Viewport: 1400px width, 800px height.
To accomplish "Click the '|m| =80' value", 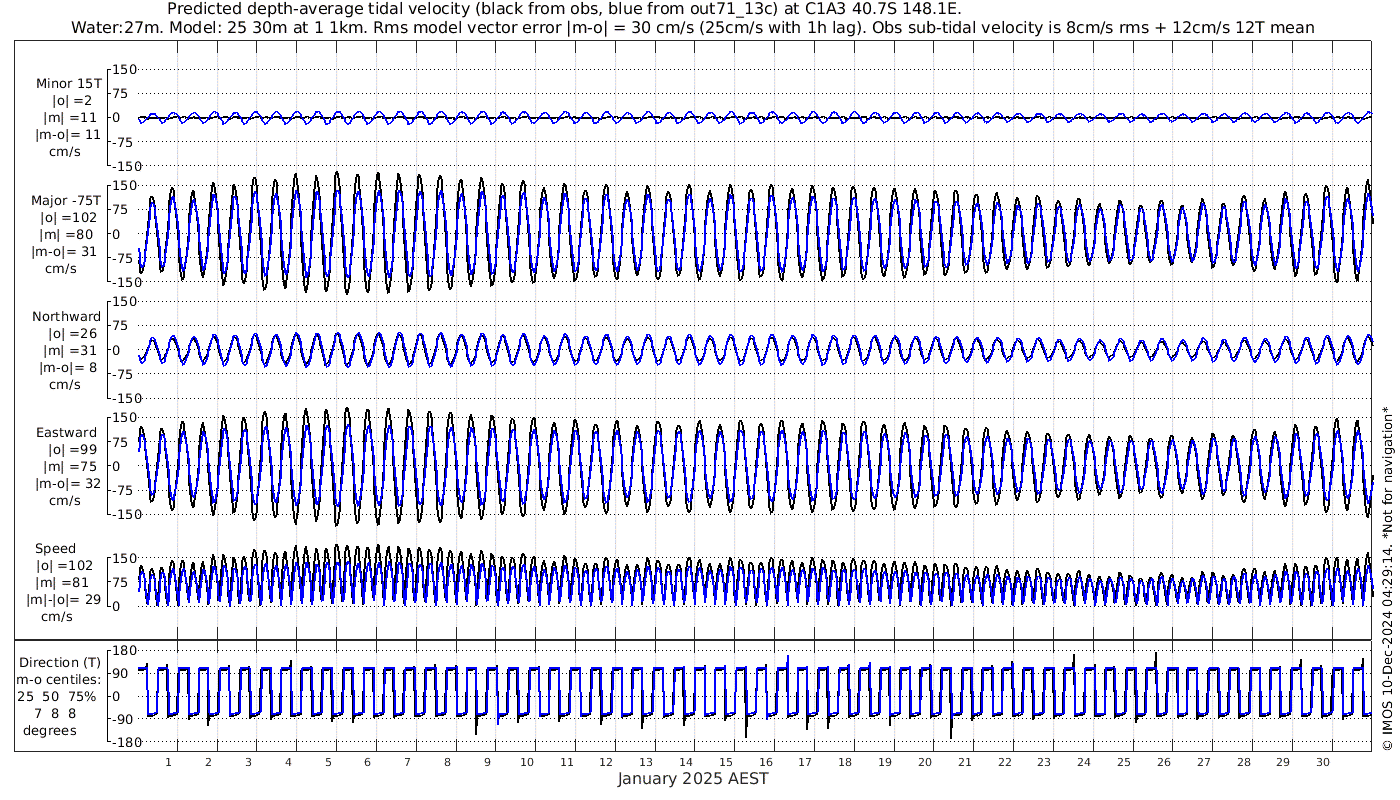I will [x=69, y=235].
